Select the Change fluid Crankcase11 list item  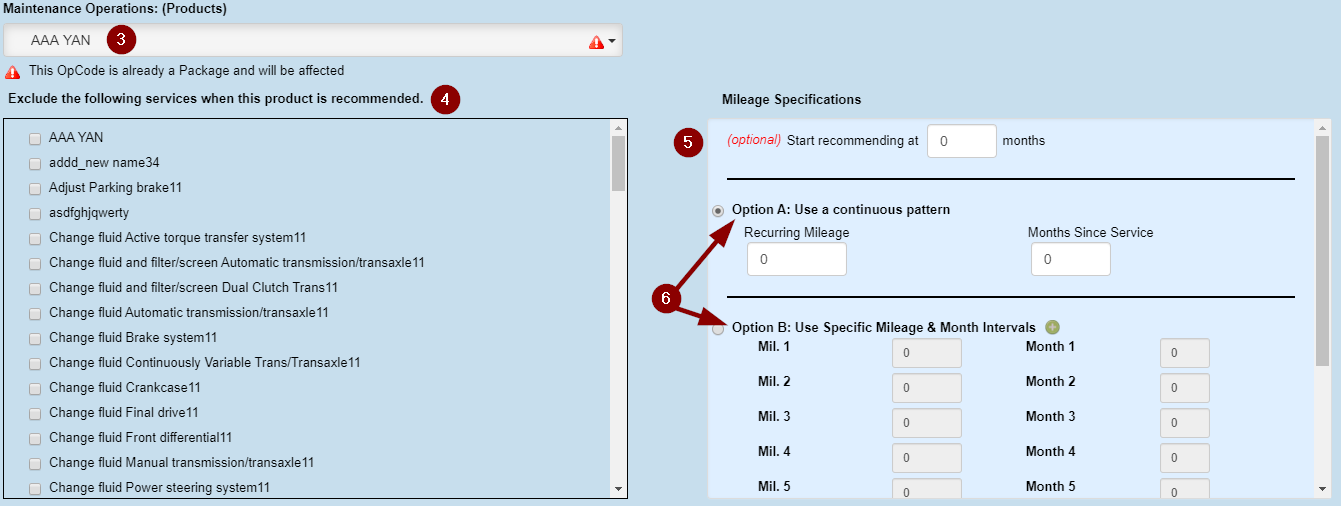tap(124, 388)
